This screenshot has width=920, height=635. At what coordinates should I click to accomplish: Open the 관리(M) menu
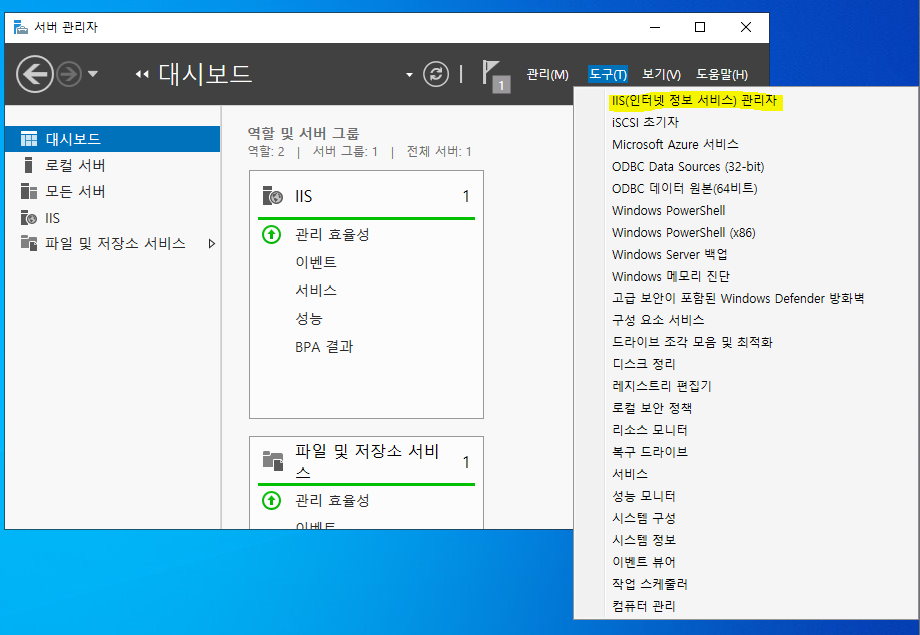(x=547, y=75)
